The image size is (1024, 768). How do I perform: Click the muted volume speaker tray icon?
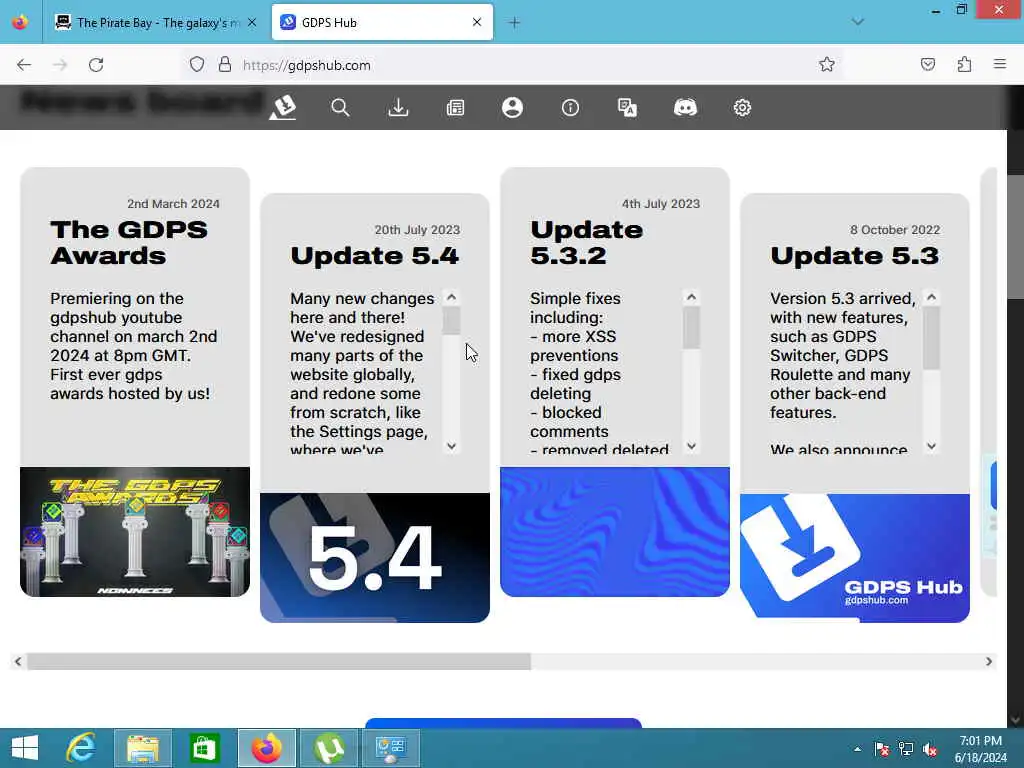click(x=930, y=749)
